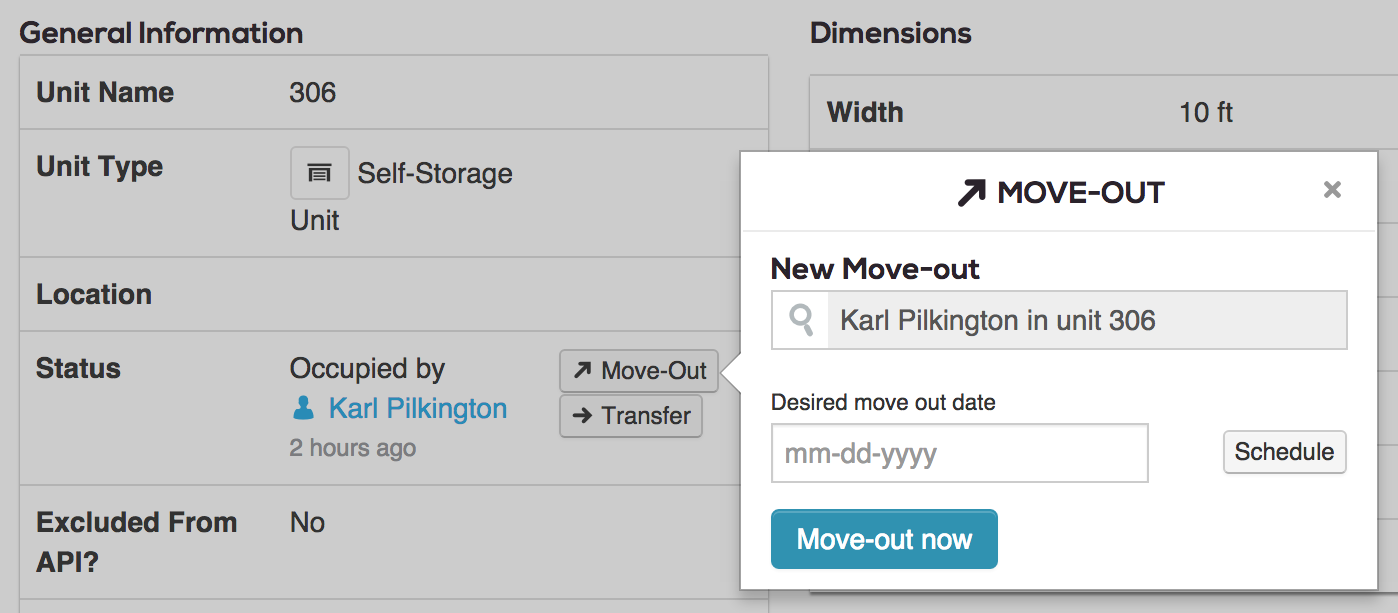Click the arrow icon in Move-Out popover header
Image resolution: width=1398 pixels, height=613 pixels.
(971, 193)
